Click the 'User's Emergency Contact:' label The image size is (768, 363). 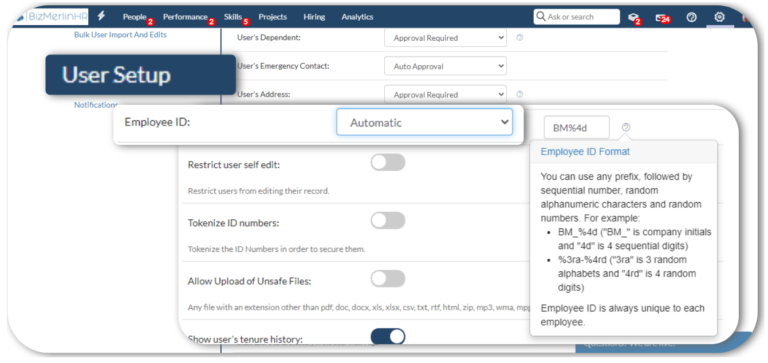[x=283, y=66]
